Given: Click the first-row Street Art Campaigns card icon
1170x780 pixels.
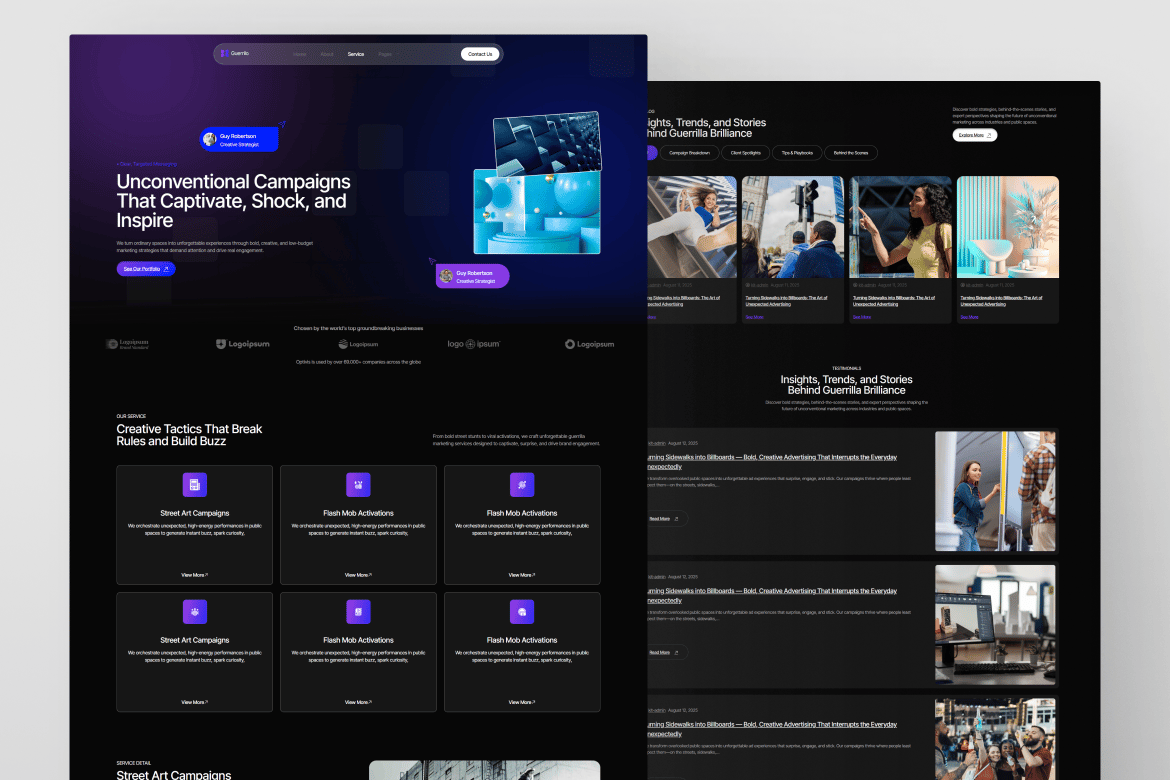Looking at the screenshot, I should point(195,485).
